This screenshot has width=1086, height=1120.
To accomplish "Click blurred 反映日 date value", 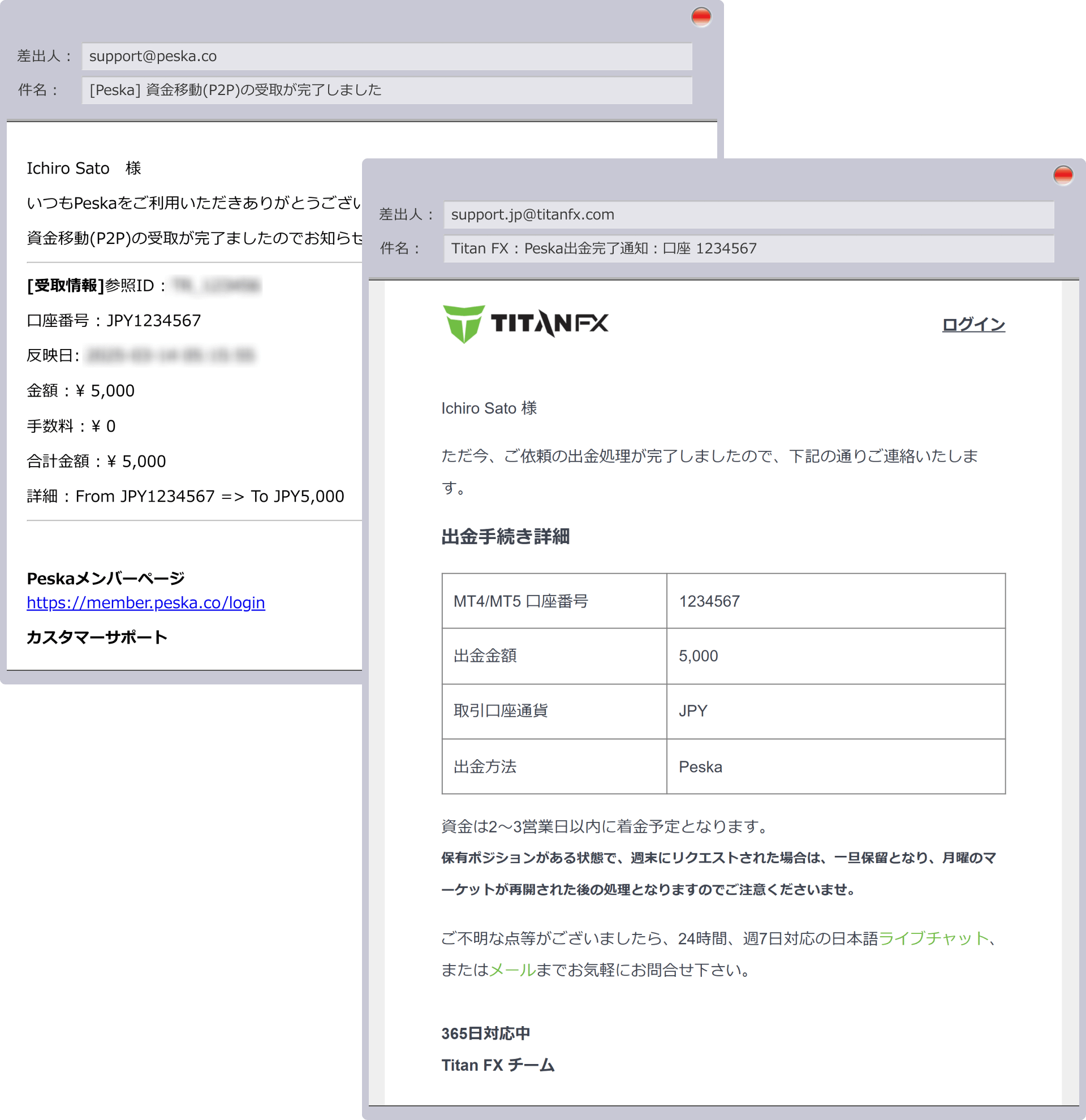I will [x=170, y=355].
